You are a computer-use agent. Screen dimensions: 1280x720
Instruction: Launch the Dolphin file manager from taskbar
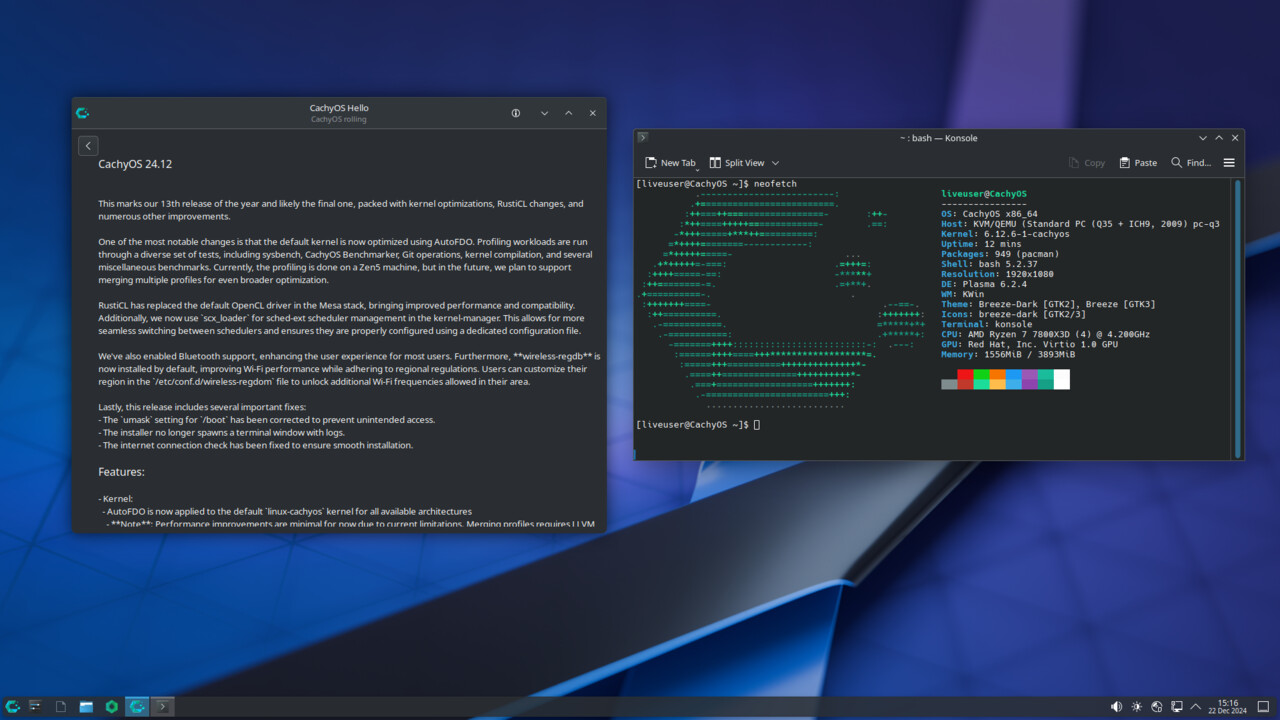tap(86, 707)
